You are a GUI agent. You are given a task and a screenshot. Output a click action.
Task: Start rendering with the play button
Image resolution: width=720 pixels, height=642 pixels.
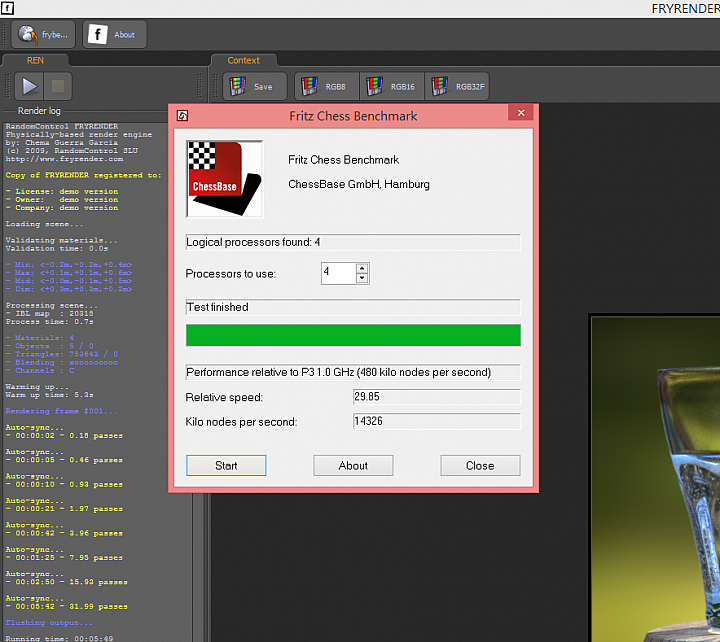pyautogui.click(x=29, y=86)
